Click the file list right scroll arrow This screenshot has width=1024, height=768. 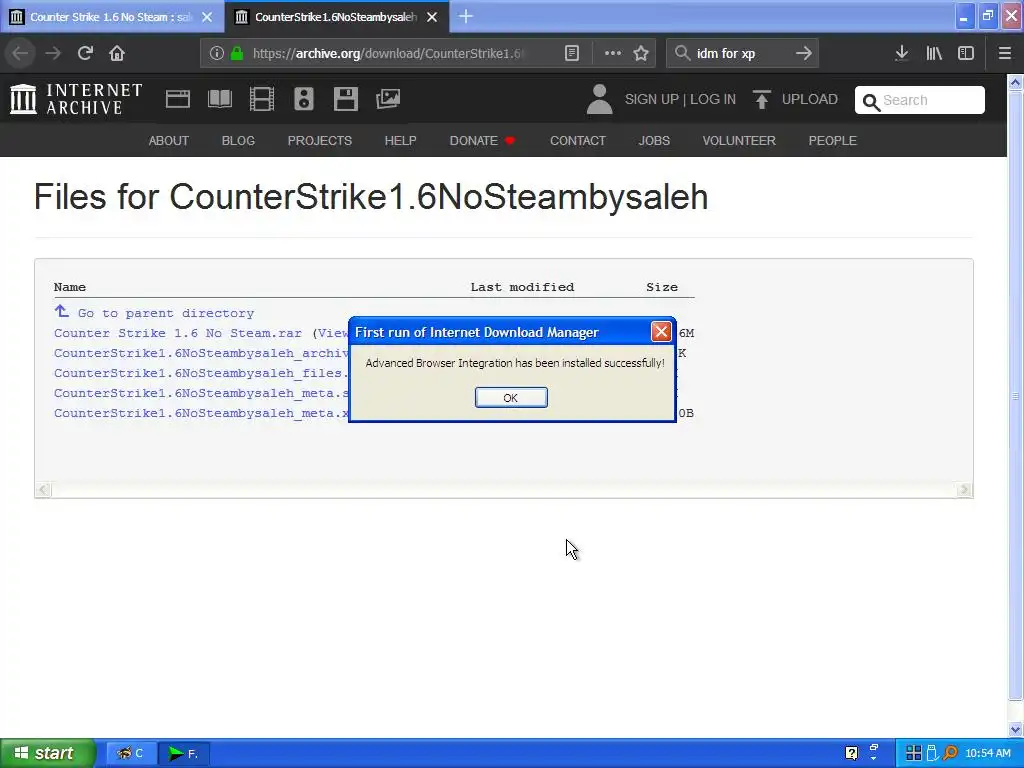pyautogui.click(x=964, y=490)
